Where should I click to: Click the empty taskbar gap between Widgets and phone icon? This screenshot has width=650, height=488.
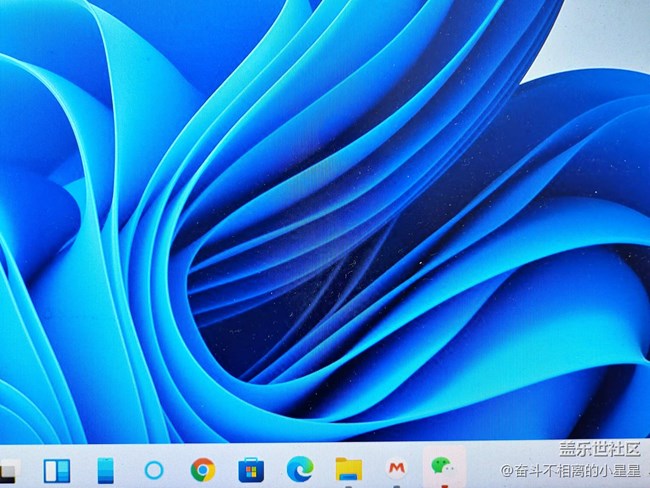tap(81, 470)
